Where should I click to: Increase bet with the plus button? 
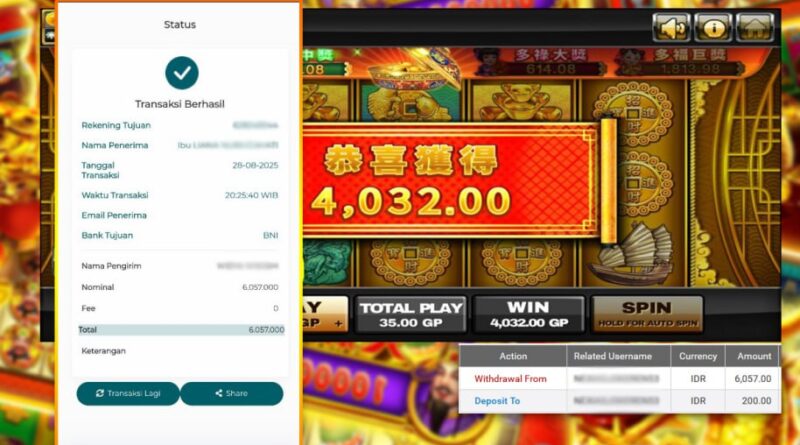[x=338, y=324]
